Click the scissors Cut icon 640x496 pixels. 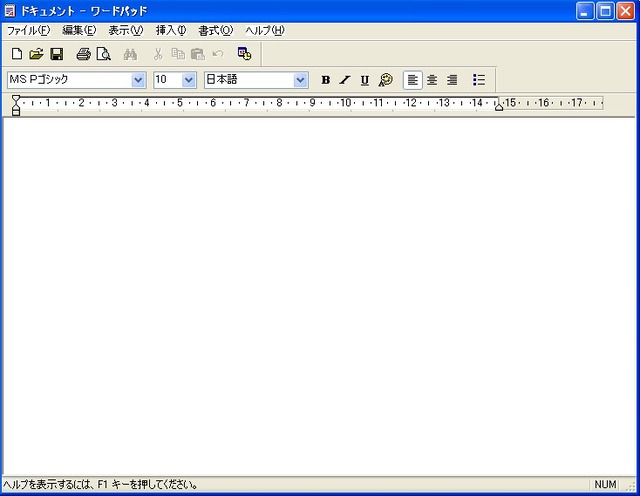point(158,53)
